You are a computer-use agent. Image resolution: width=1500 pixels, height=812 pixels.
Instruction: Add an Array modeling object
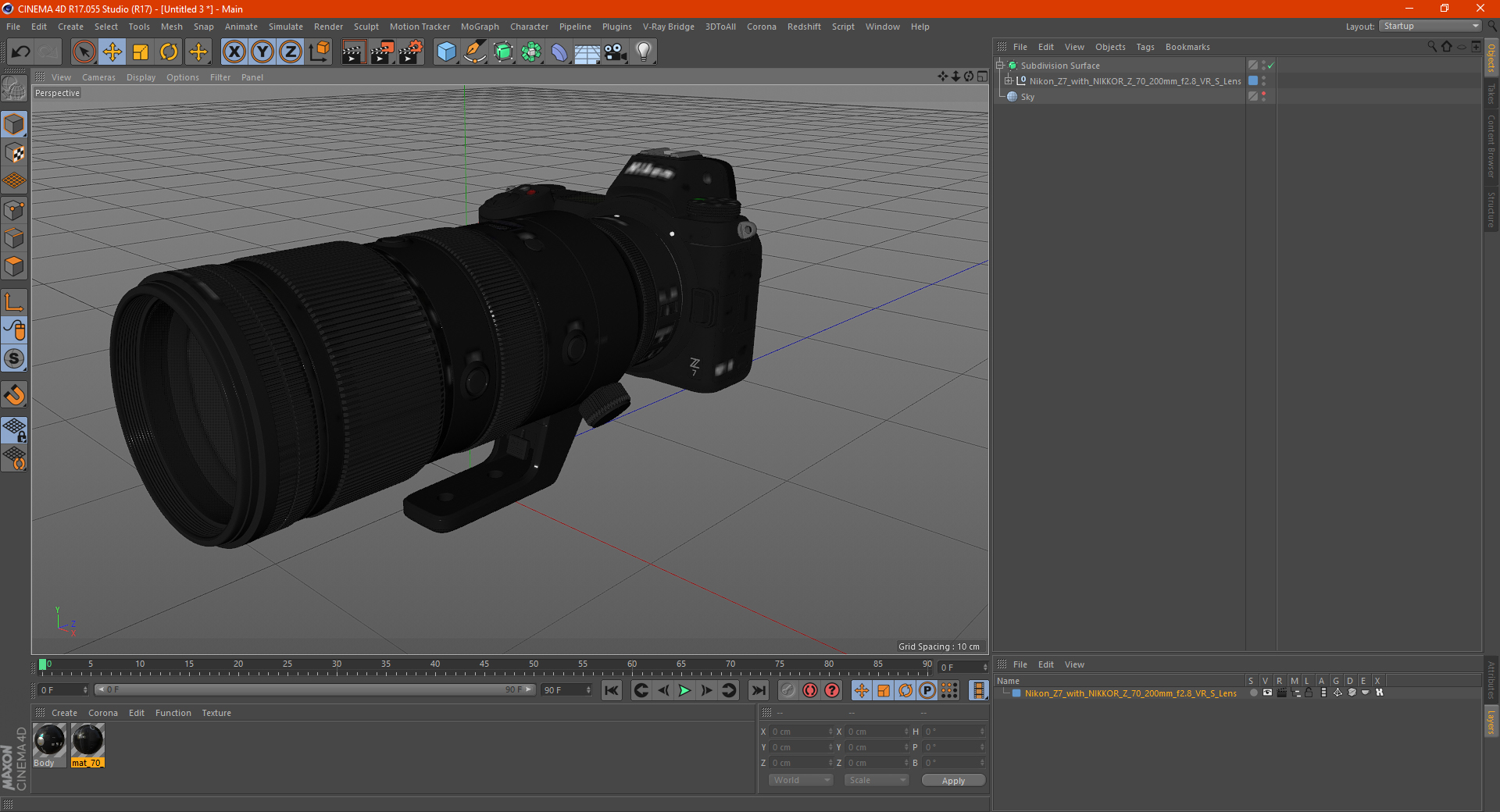tap(531, 52)
